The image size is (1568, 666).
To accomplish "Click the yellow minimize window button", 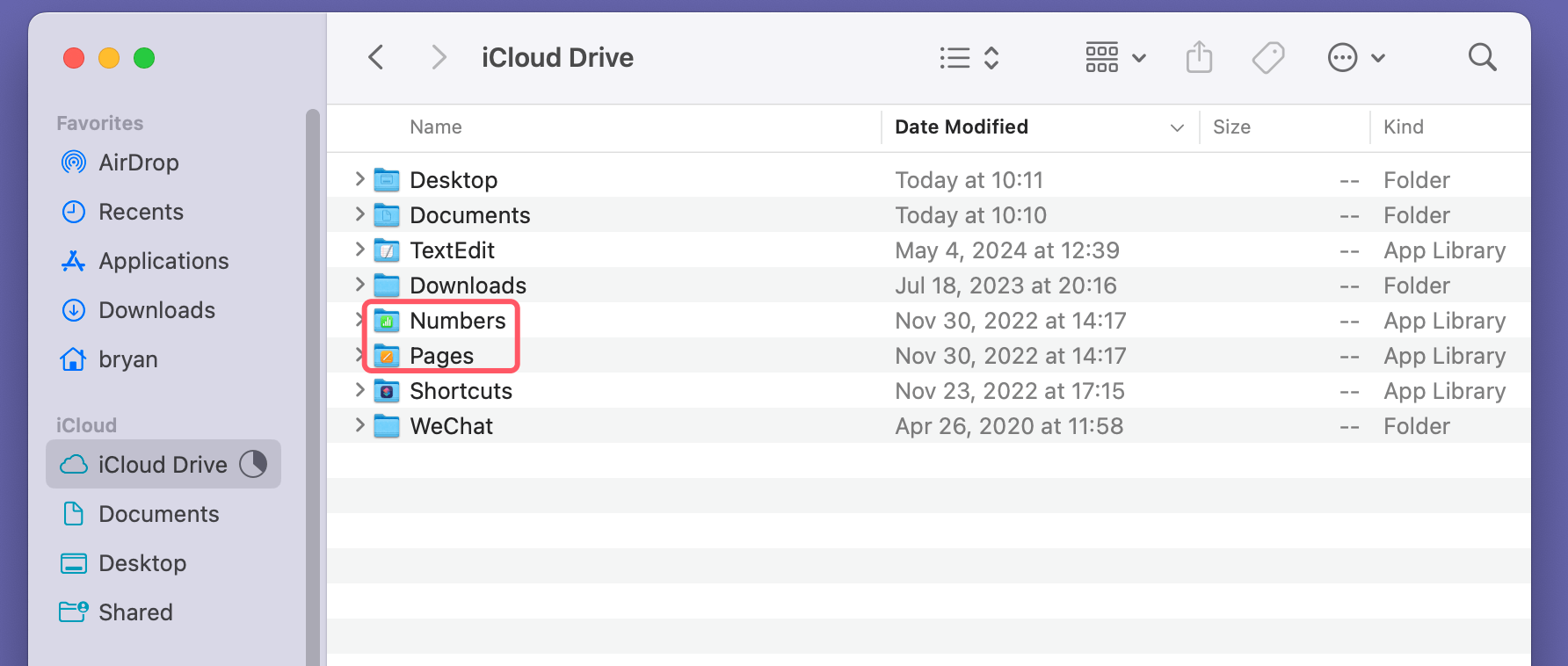I will click(109, 58).
